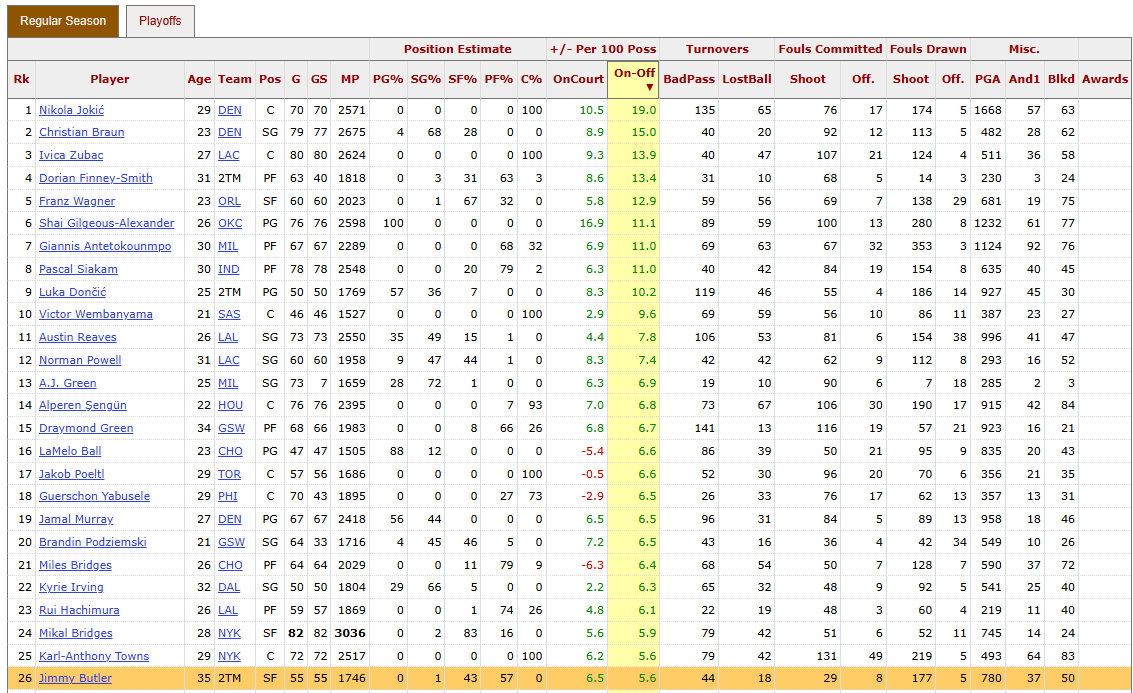Screen dimensions: 1133x693
Task: Open Pascal Siakam player link
Action: [x=78, y=269]
